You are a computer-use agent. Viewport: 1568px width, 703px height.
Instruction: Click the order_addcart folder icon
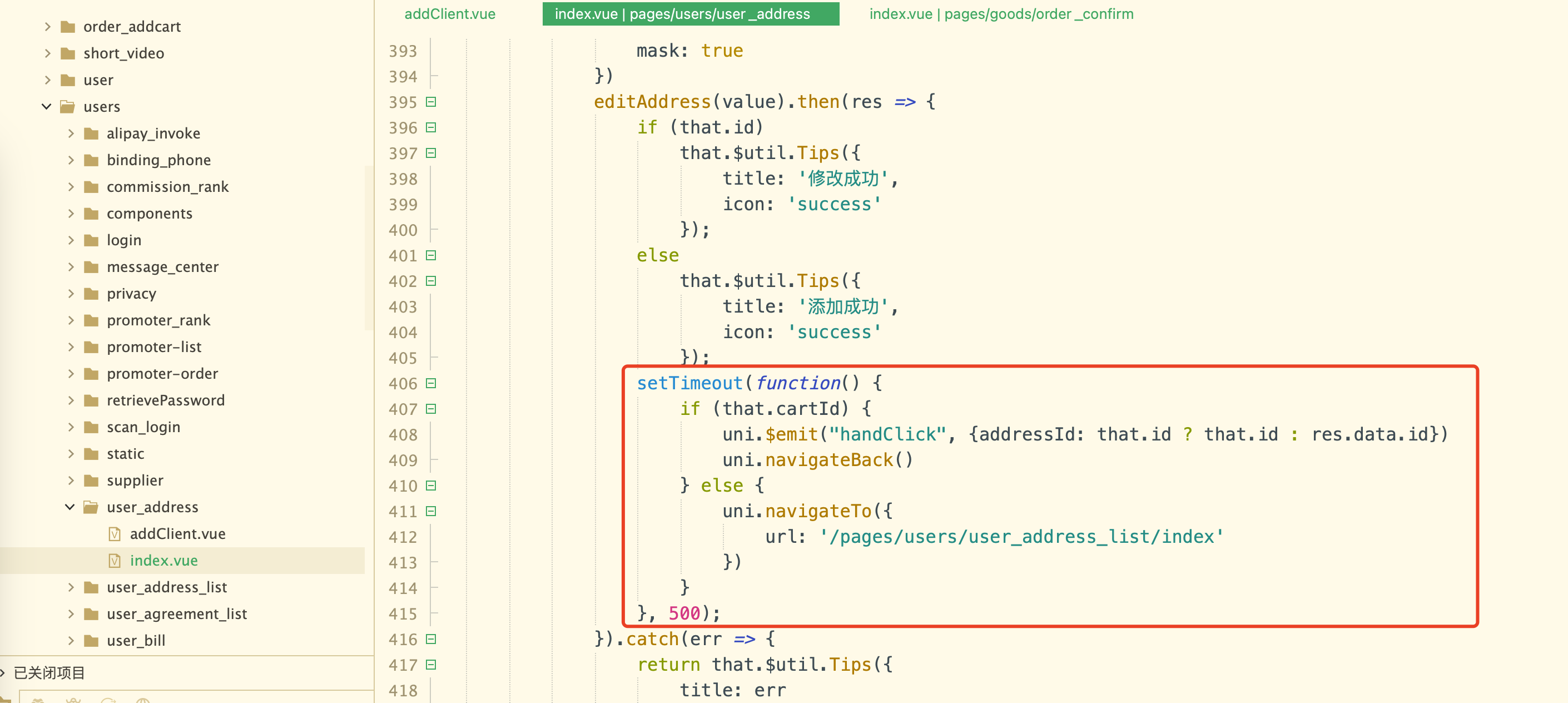(68, 27)
